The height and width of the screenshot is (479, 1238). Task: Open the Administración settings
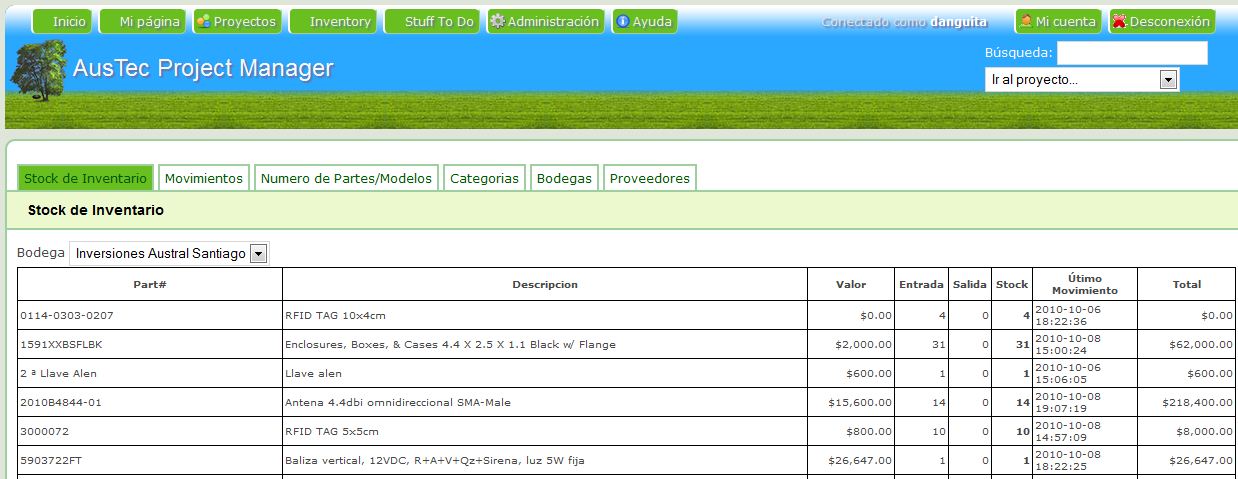click(x=546, y=21)
